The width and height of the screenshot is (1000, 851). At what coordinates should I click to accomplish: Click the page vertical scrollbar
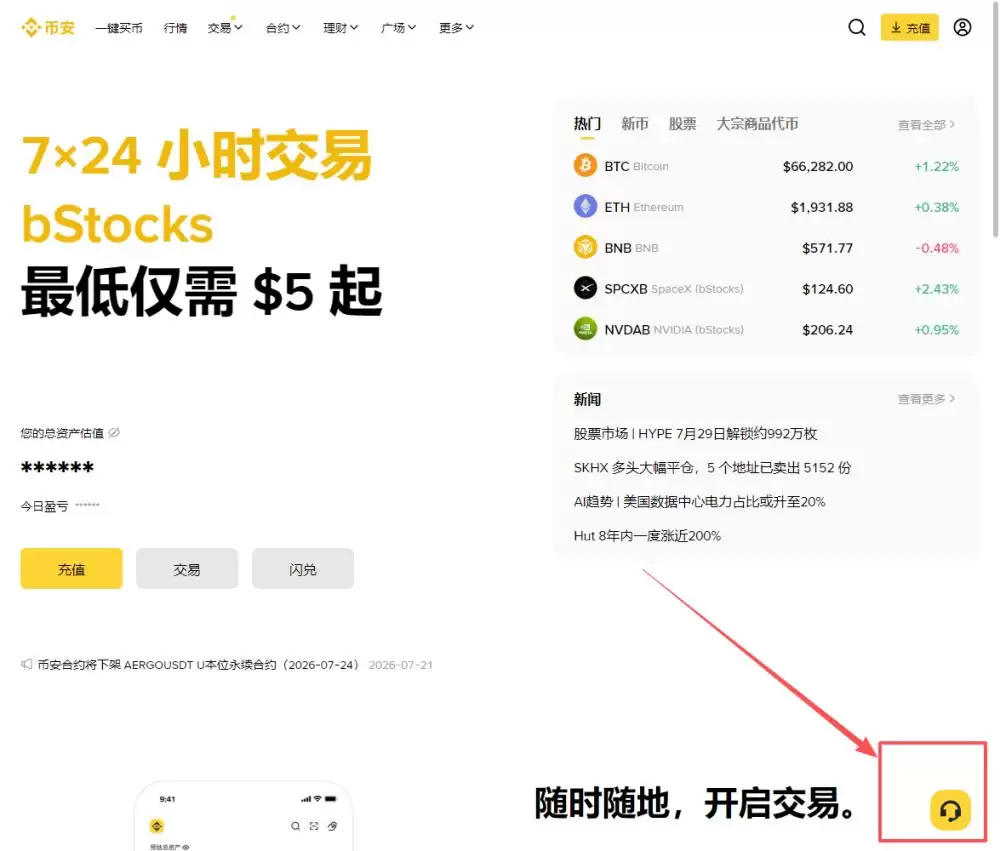995,119
